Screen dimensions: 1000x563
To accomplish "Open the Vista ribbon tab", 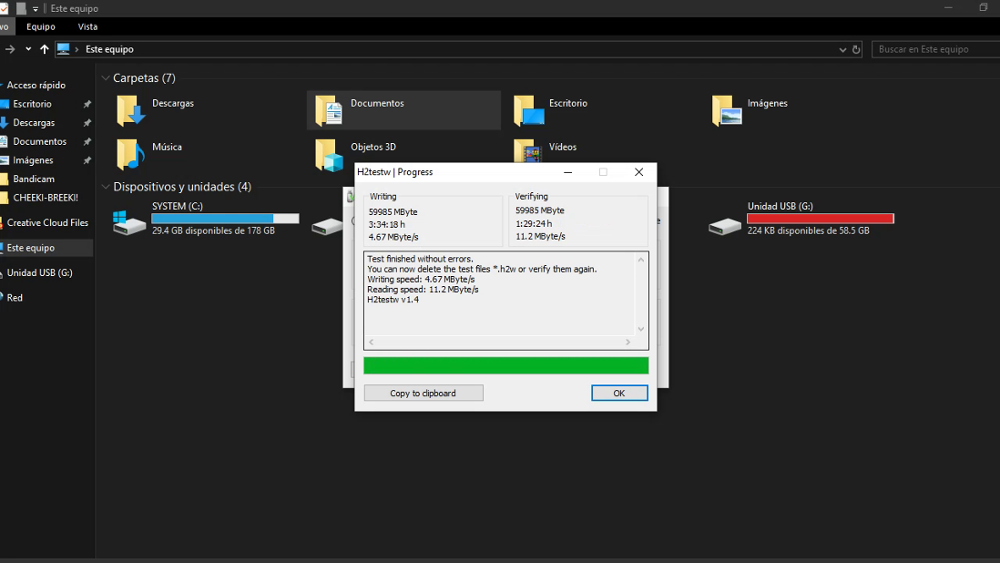I will click(87, 27).
